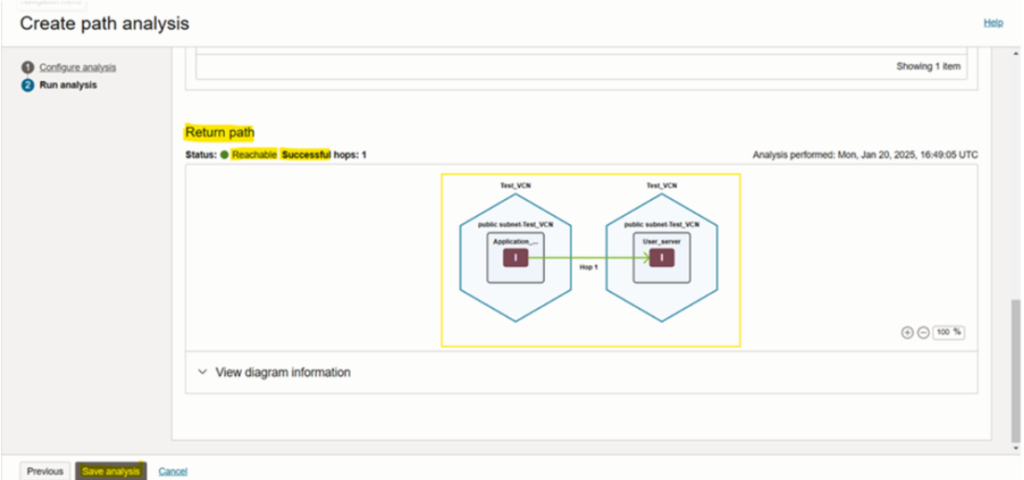Click the 100 % zoom level field
This screenshot has width=1024, height=480.
[x=948, y=332]
